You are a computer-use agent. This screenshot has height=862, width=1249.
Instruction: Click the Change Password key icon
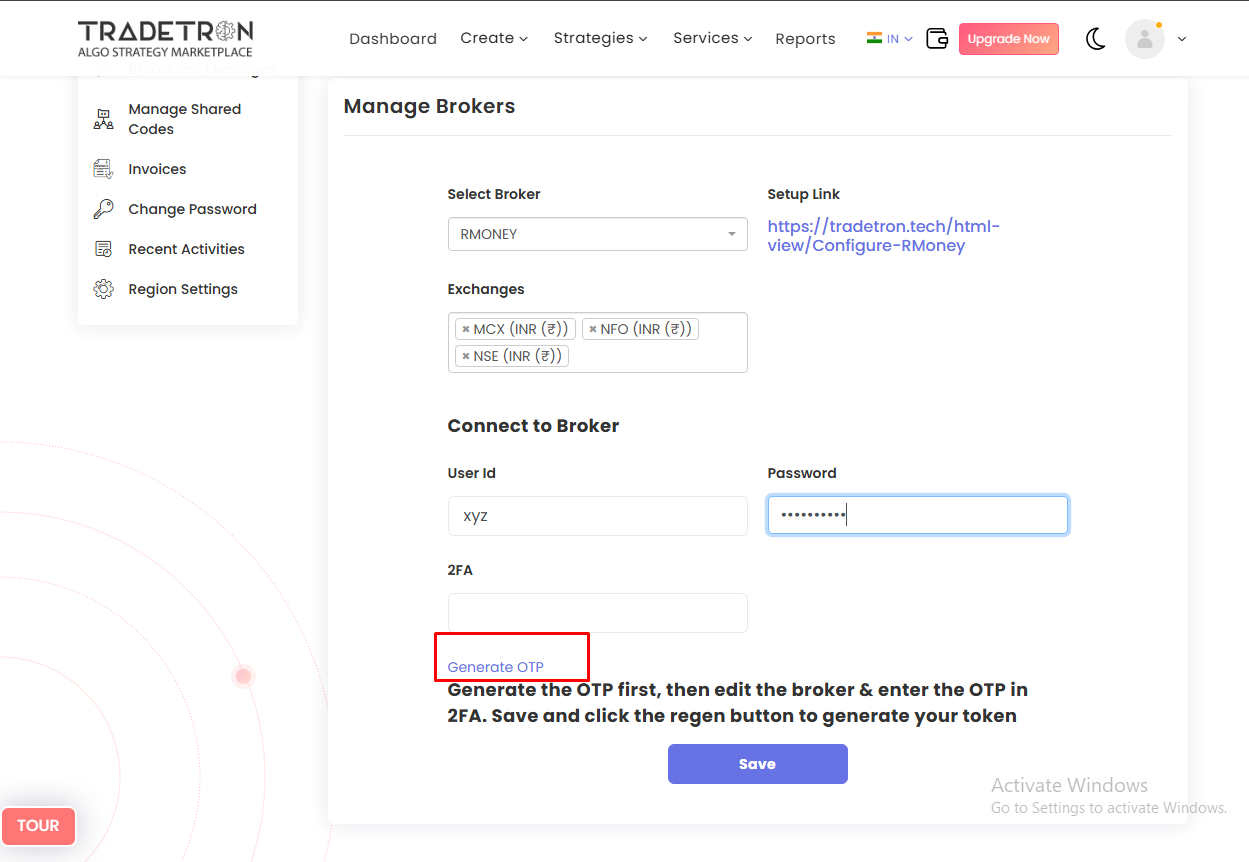point(103,209)
